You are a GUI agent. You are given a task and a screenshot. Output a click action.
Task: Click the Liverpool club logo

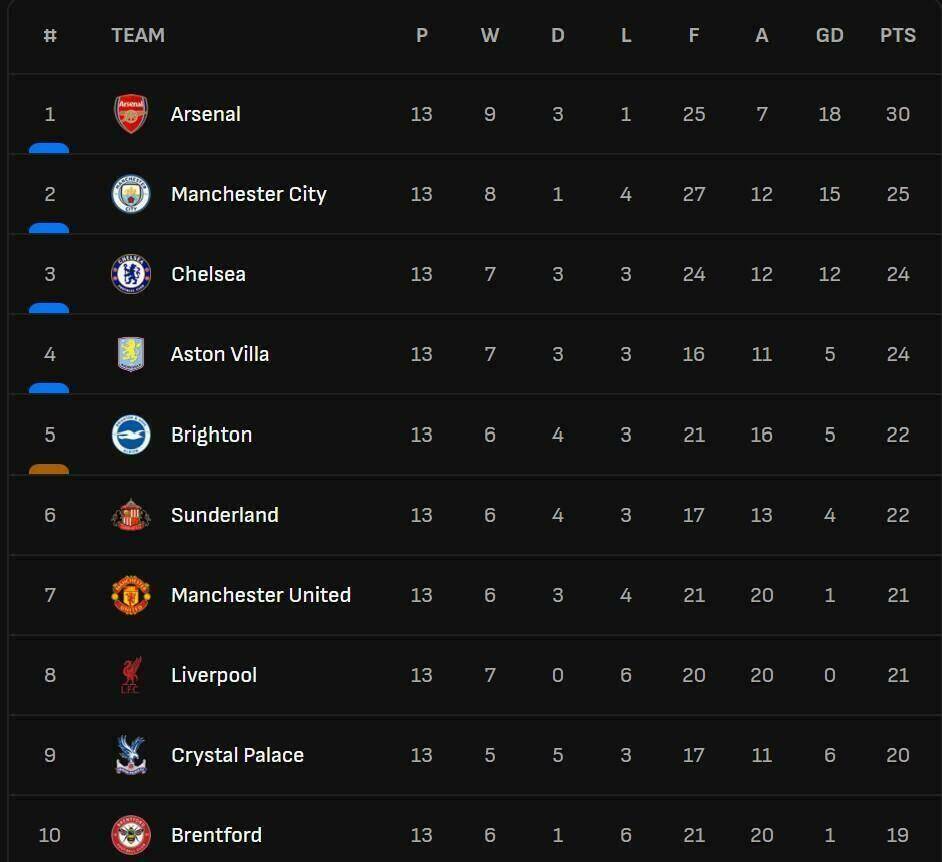pos(131,675)
